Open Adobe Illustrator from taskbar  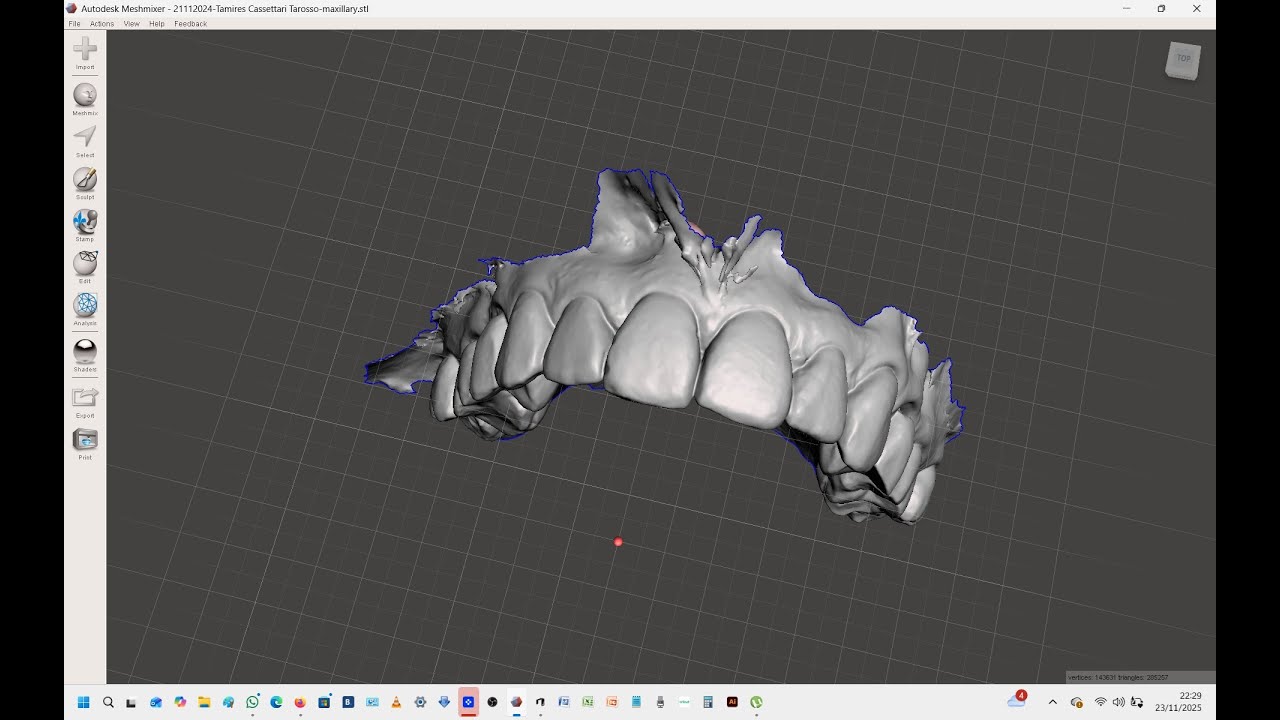click(x=732, y=702)
